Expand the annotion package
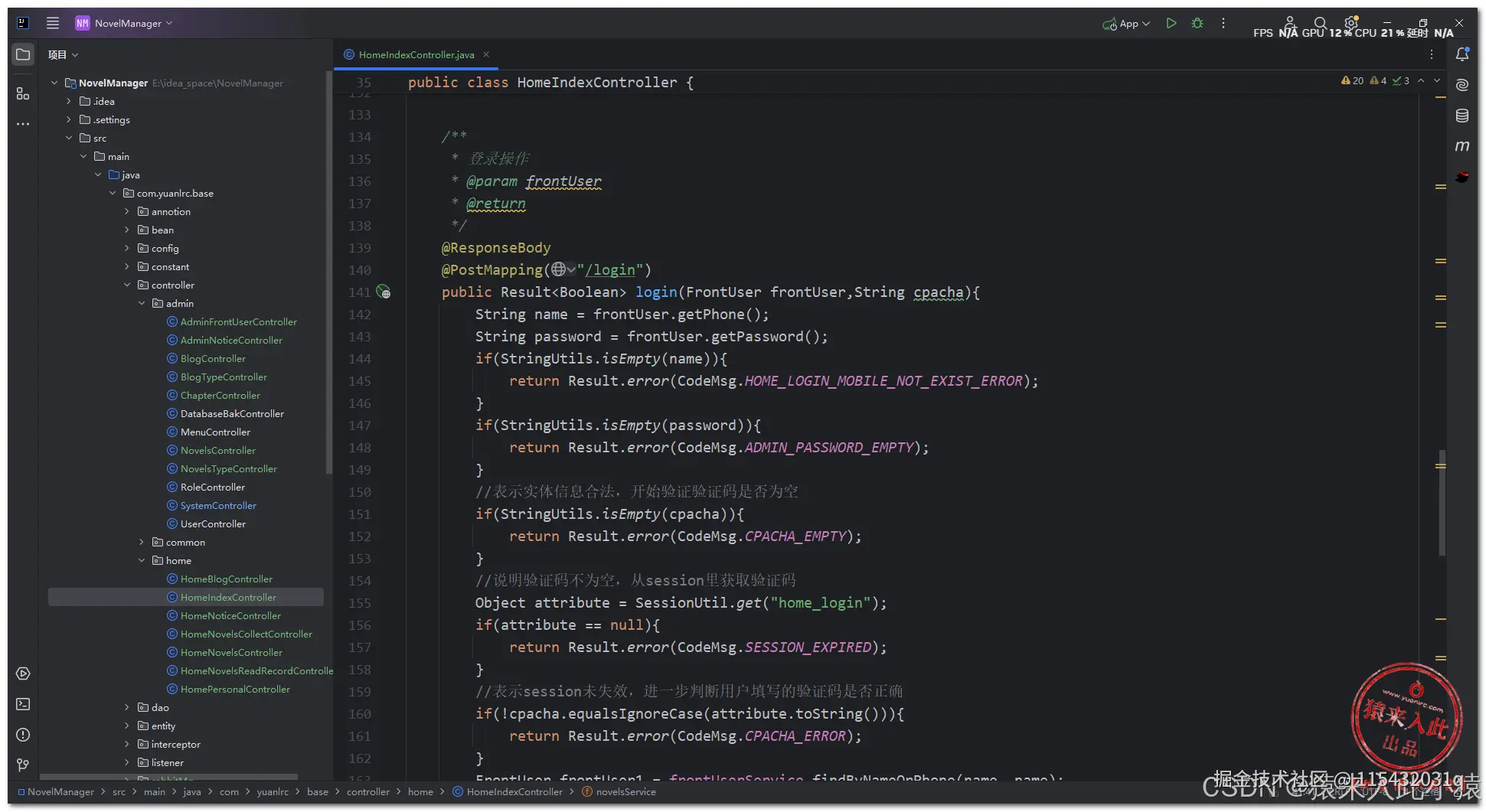The image size is (1486, 812). (x=127, y=211)
